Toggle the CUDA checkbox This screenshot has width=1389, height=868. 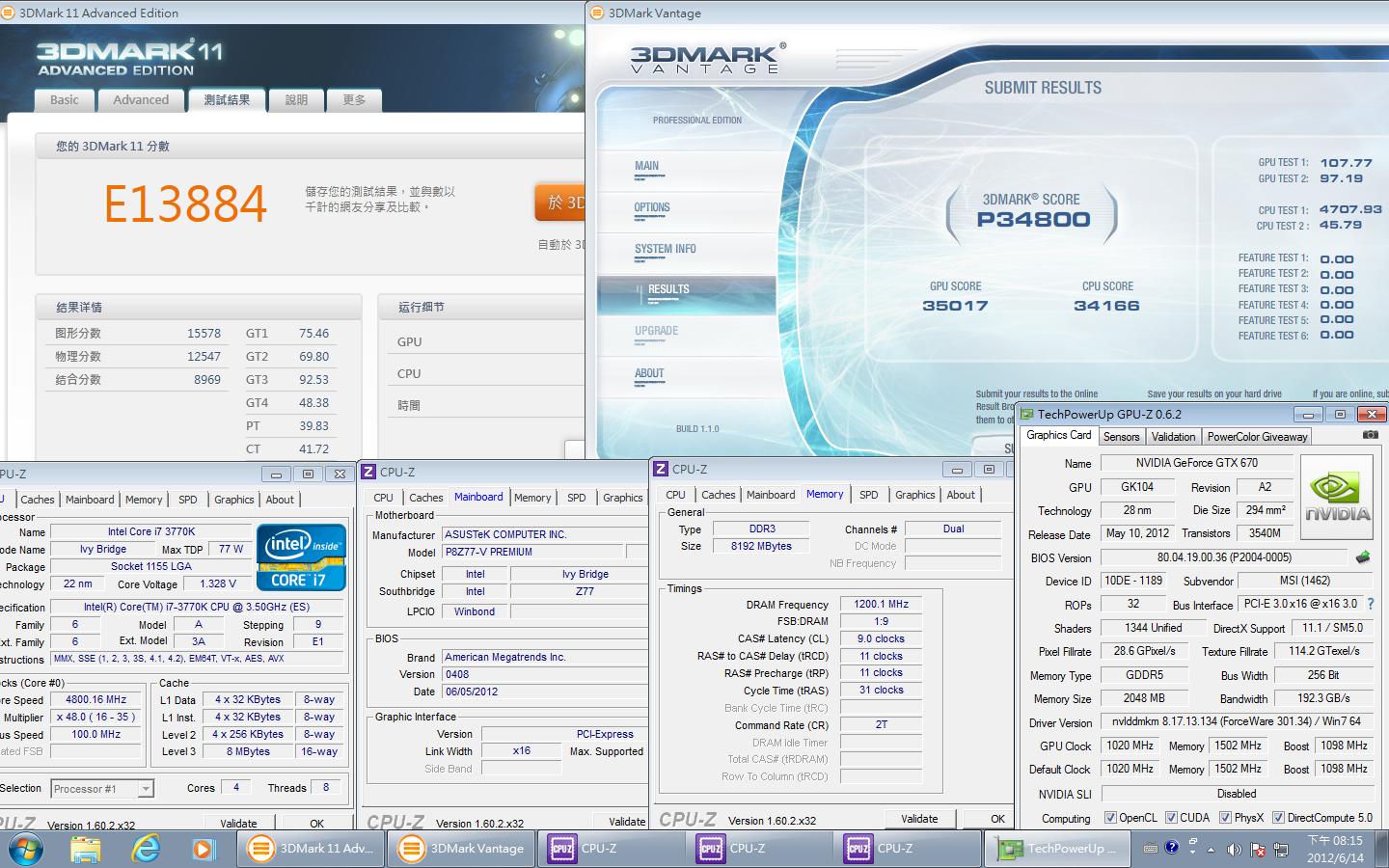point(1171,818)
